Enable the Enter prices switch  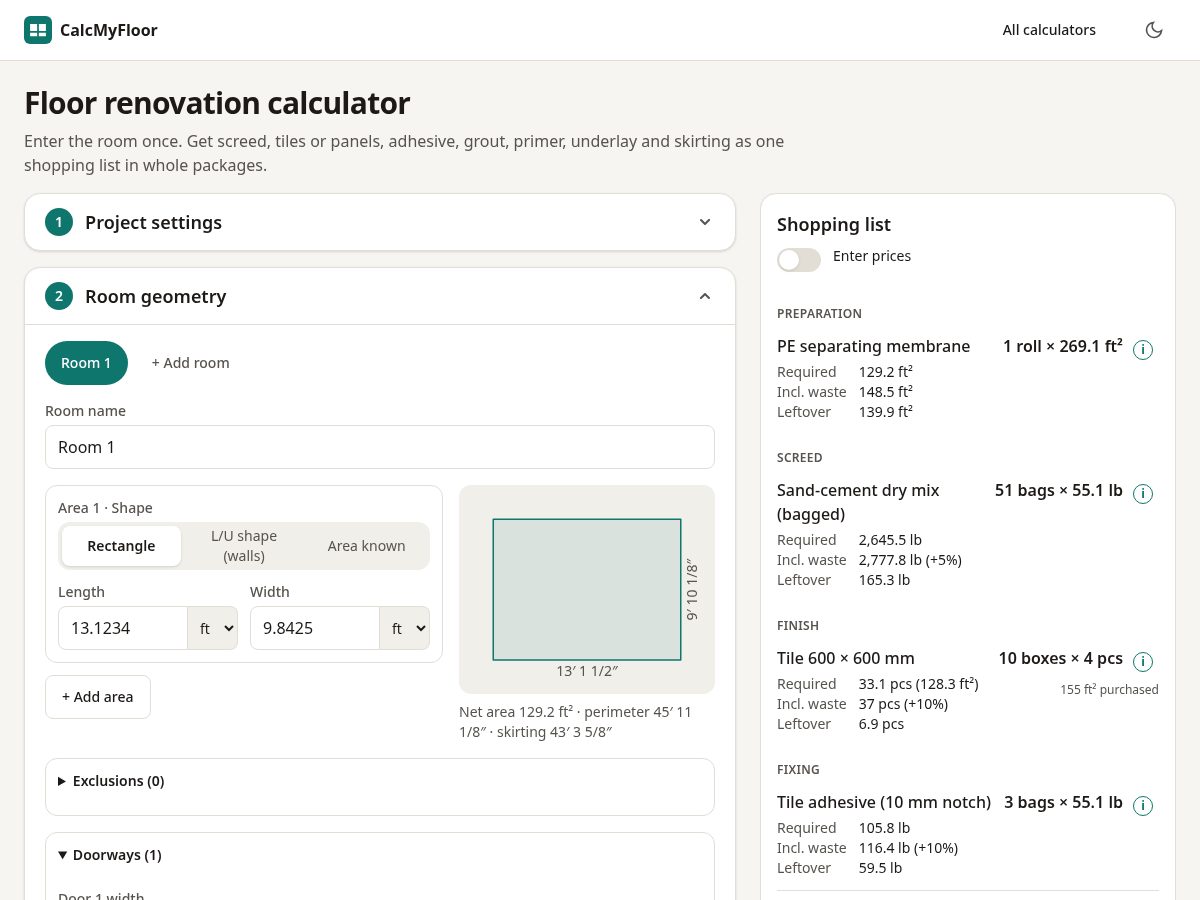(x=799, y=260)
